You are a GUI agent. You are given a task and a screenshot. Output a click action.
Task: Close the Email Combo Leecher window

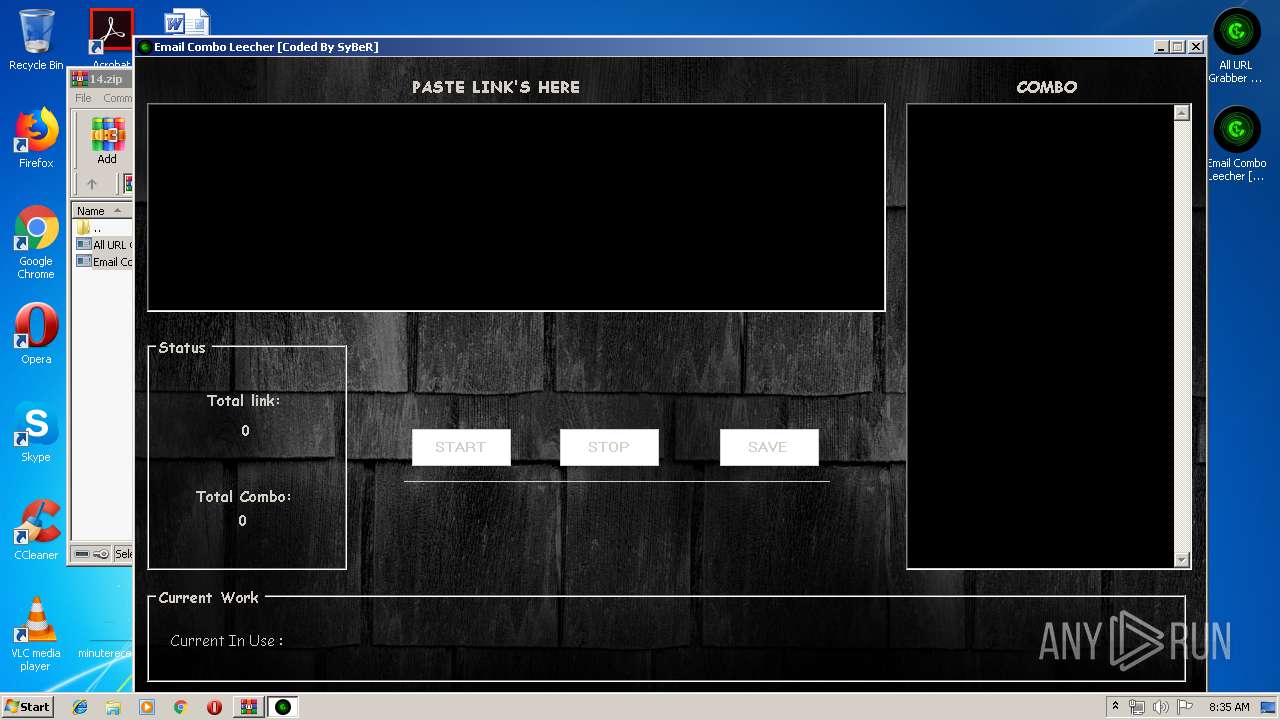(1195, 47)
